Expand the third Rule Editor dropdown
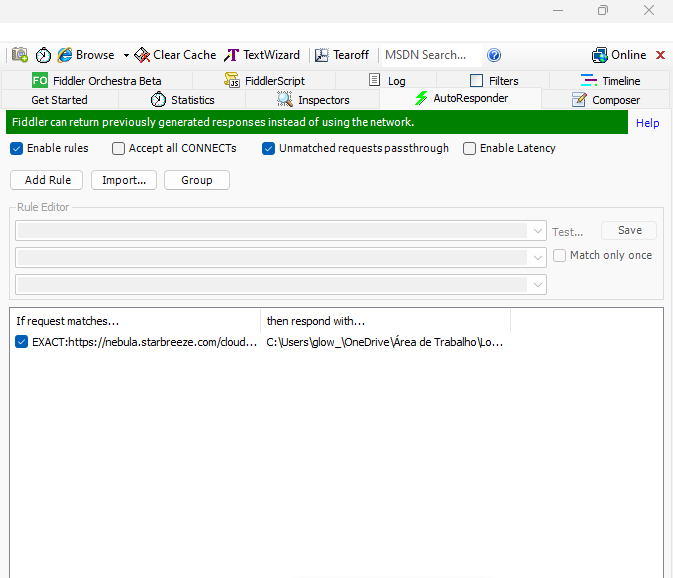This screenshot has width=673, height=578. point(537,285)
